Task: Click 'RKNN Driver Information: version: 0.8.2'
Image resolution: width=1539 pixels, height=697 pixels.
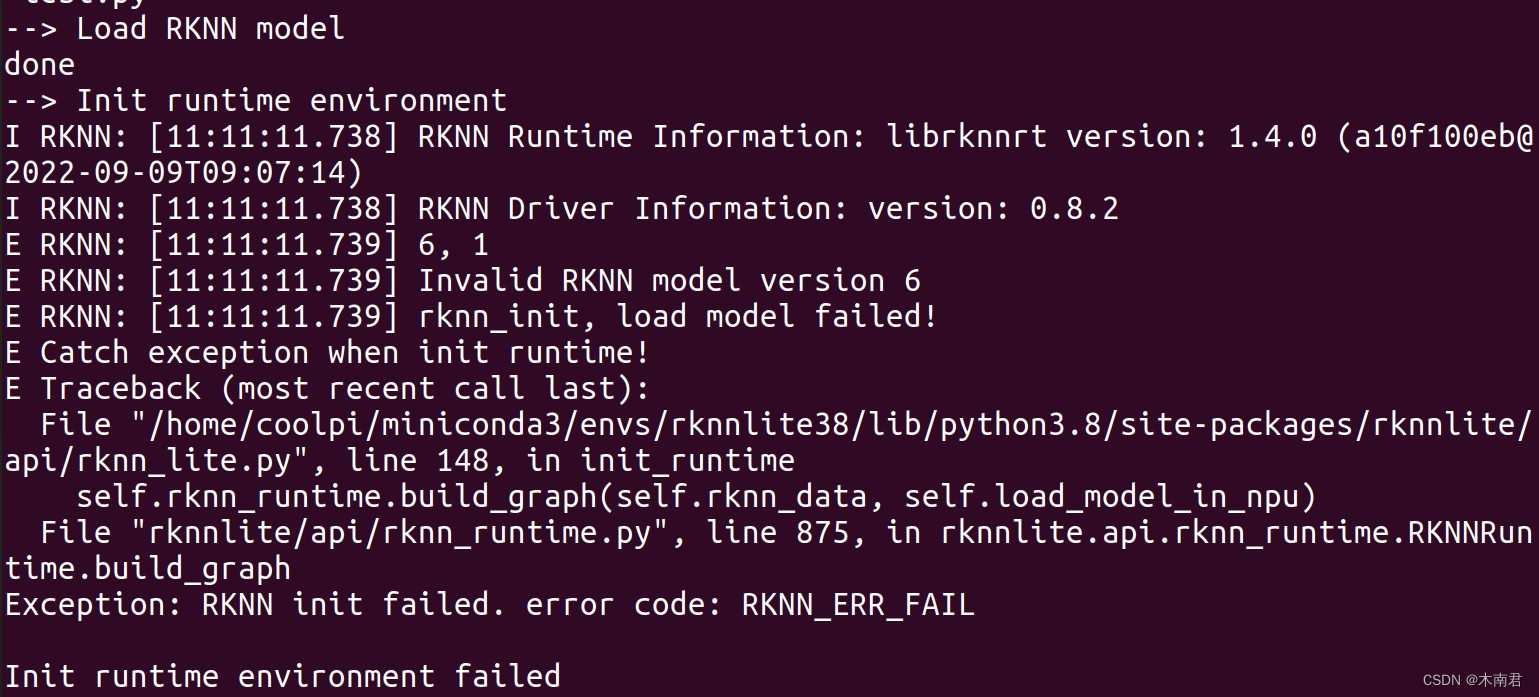Action: (x=768, y=208)
